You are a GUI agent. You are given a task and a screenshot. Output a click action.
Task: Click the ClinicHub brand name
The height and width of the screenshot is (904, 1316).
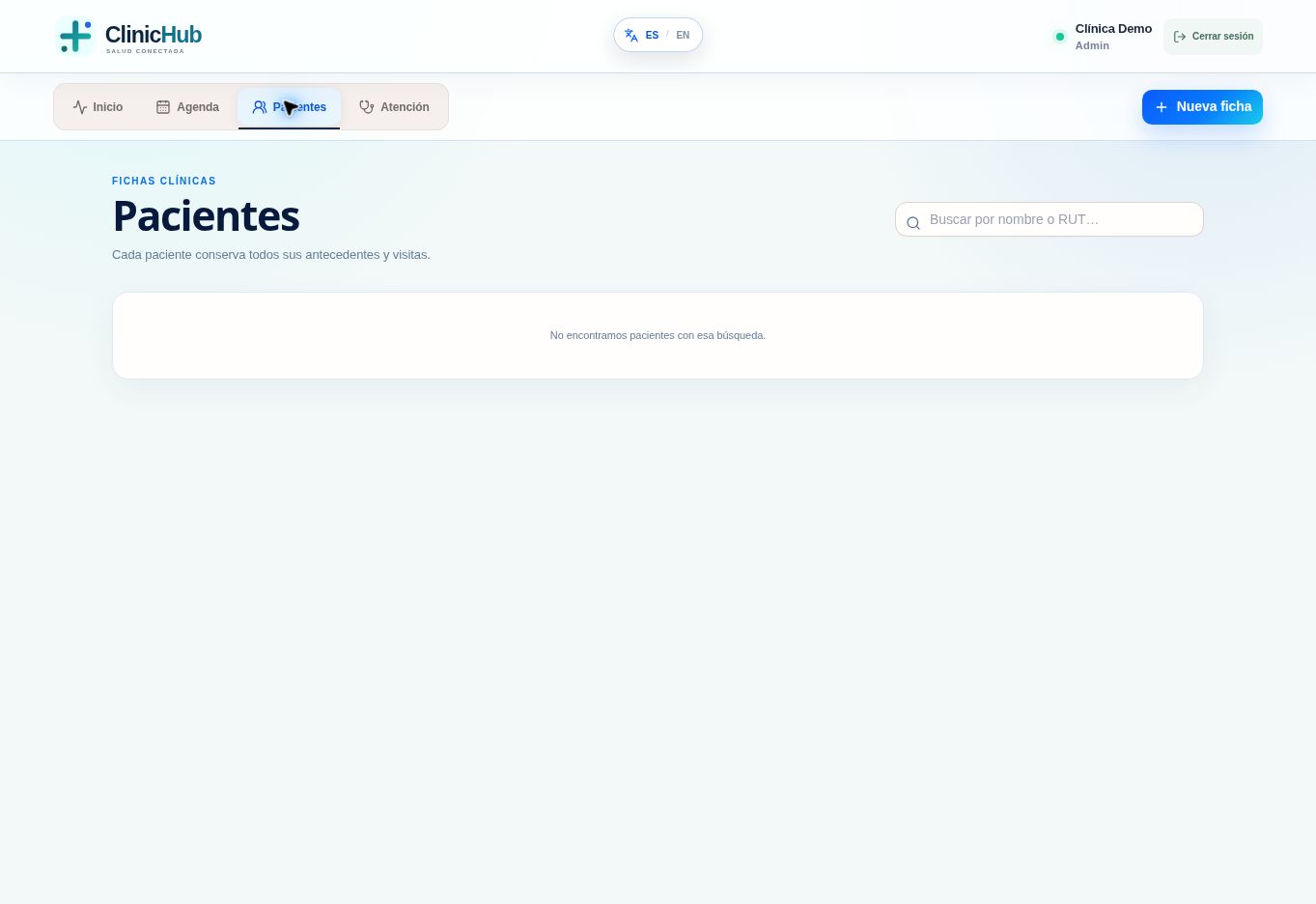point(154,35)
